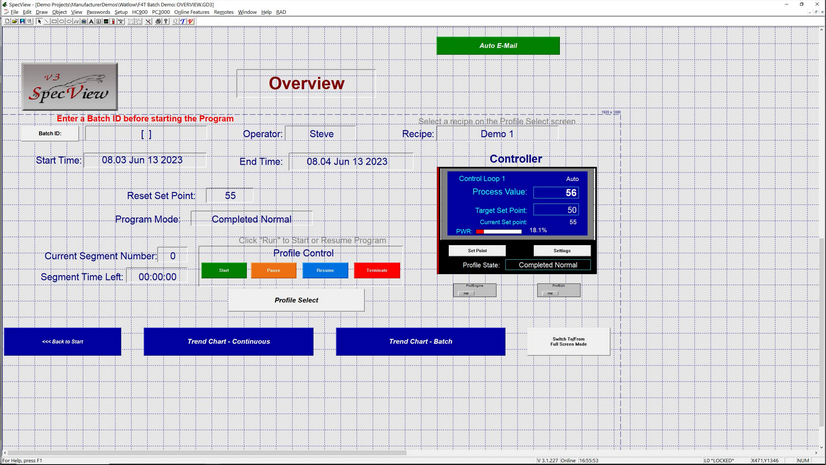Click the PWR power level bar

498,230
